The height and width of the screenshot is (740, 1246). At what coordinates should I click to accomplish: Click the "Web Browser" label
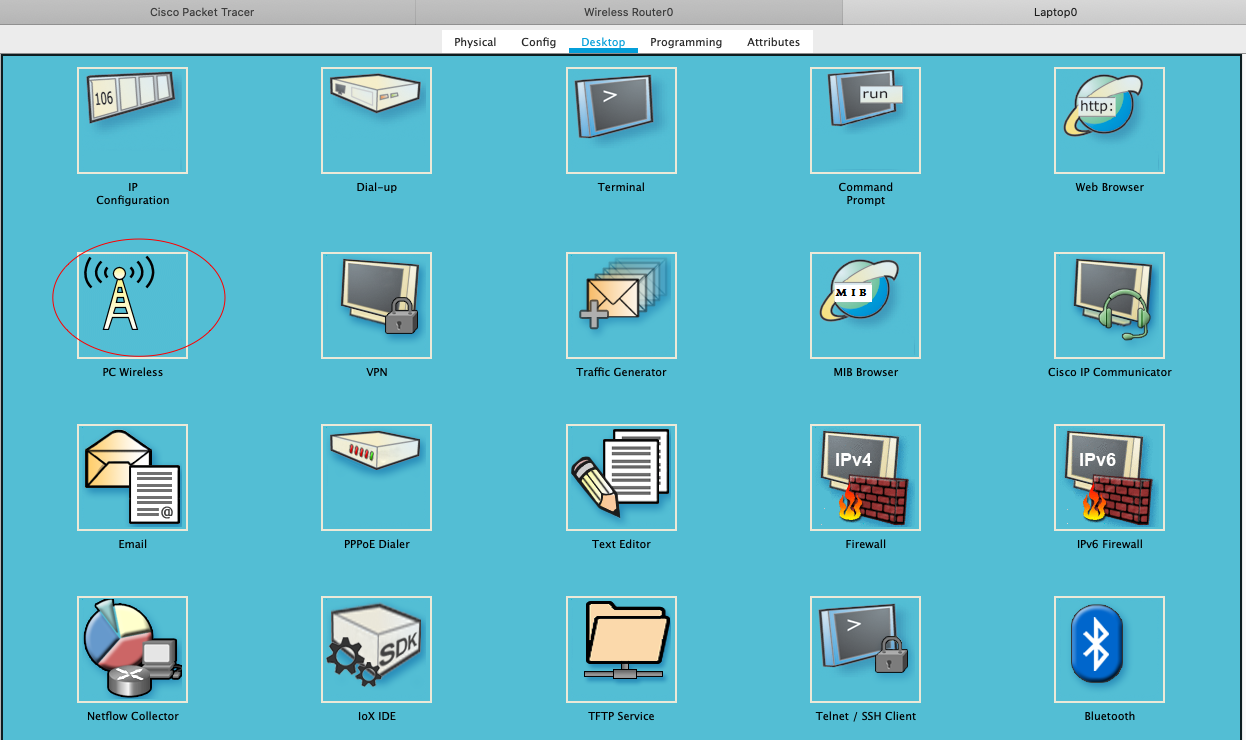[1109, 187]
